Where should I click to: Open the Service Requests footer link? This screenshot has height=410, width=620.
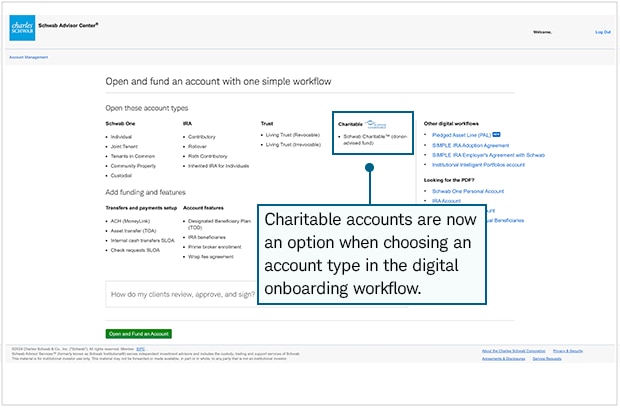547,359
